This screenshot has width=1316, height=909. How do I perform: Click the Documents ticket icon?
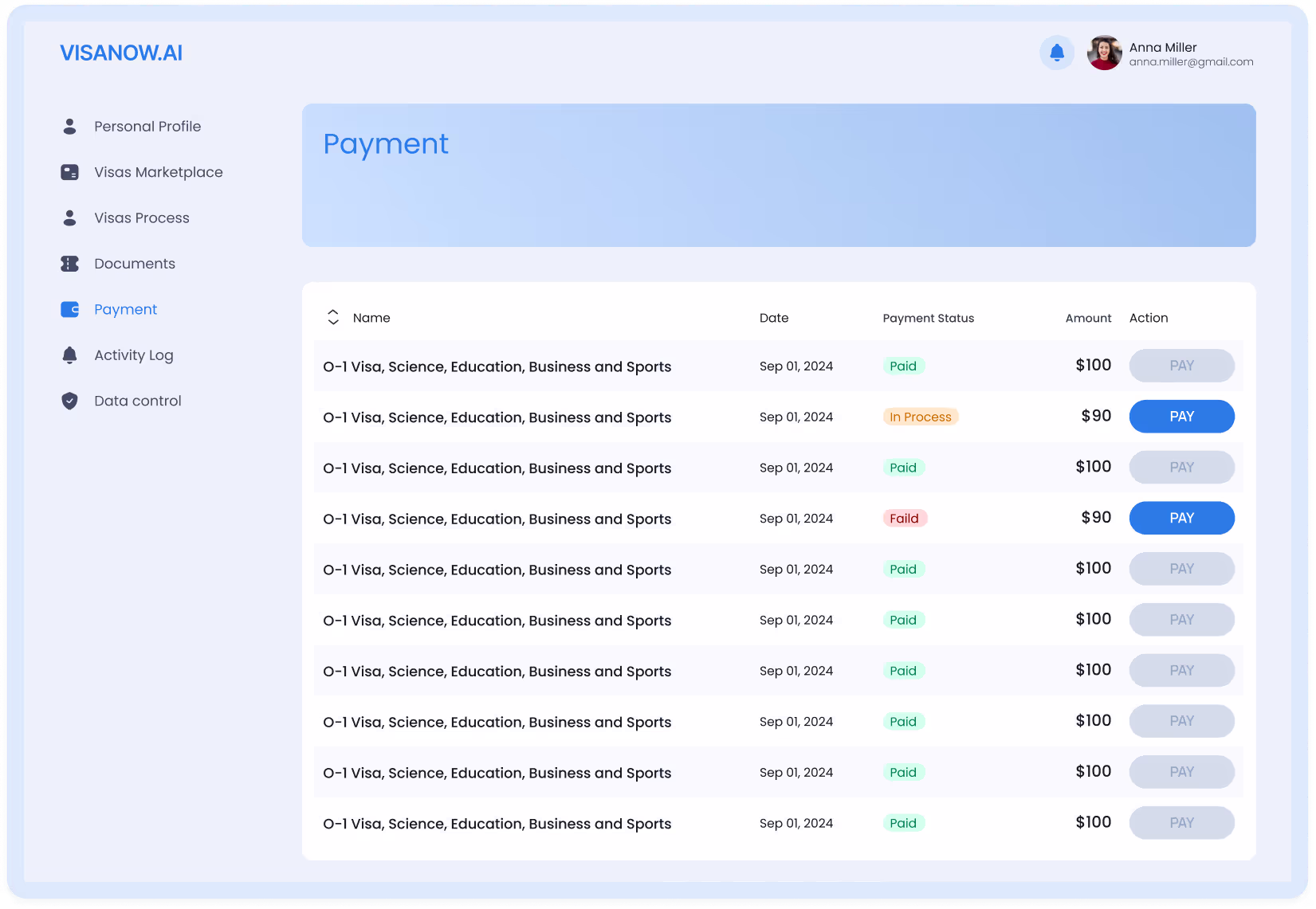coord(69,264)
